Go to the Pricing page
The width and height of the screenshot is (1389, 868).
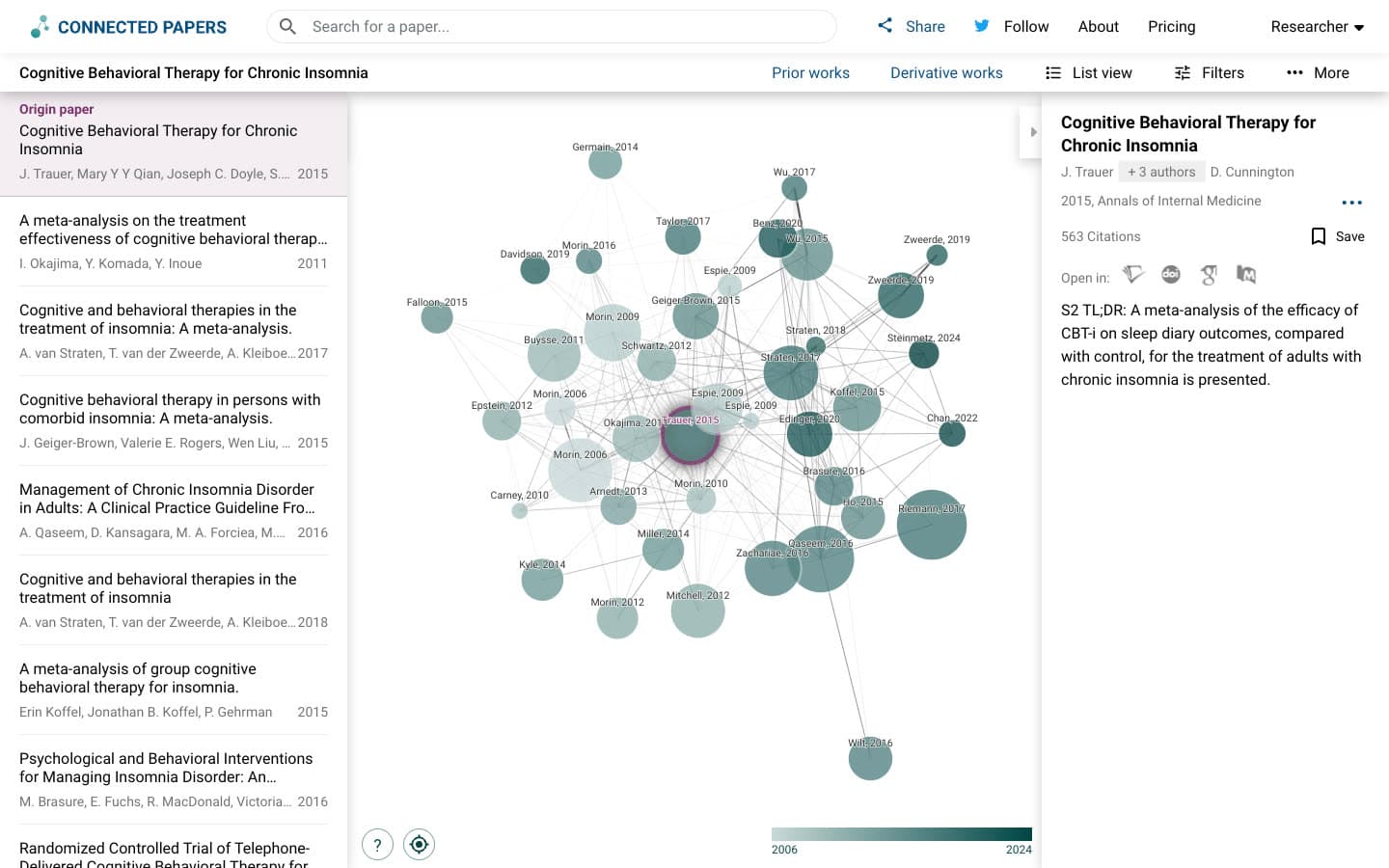point(1171,27)
